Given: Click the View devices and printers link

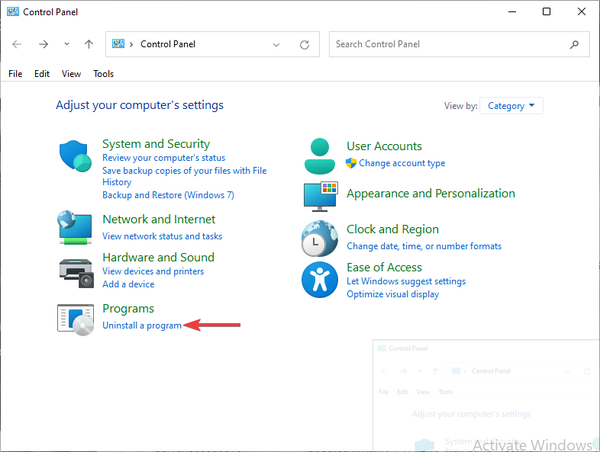Looking at the screenshot, I should (153, 272).
